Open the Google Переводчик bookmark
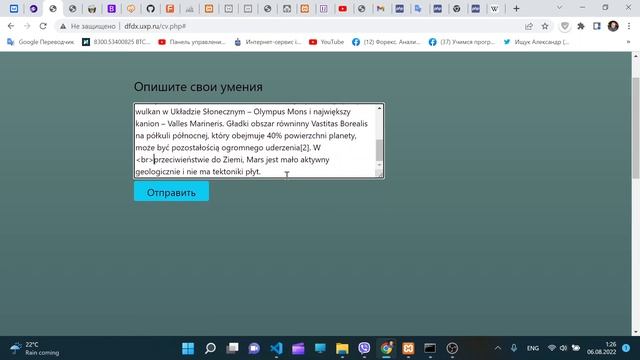This screenshot has height=360, width=640. 41,42
